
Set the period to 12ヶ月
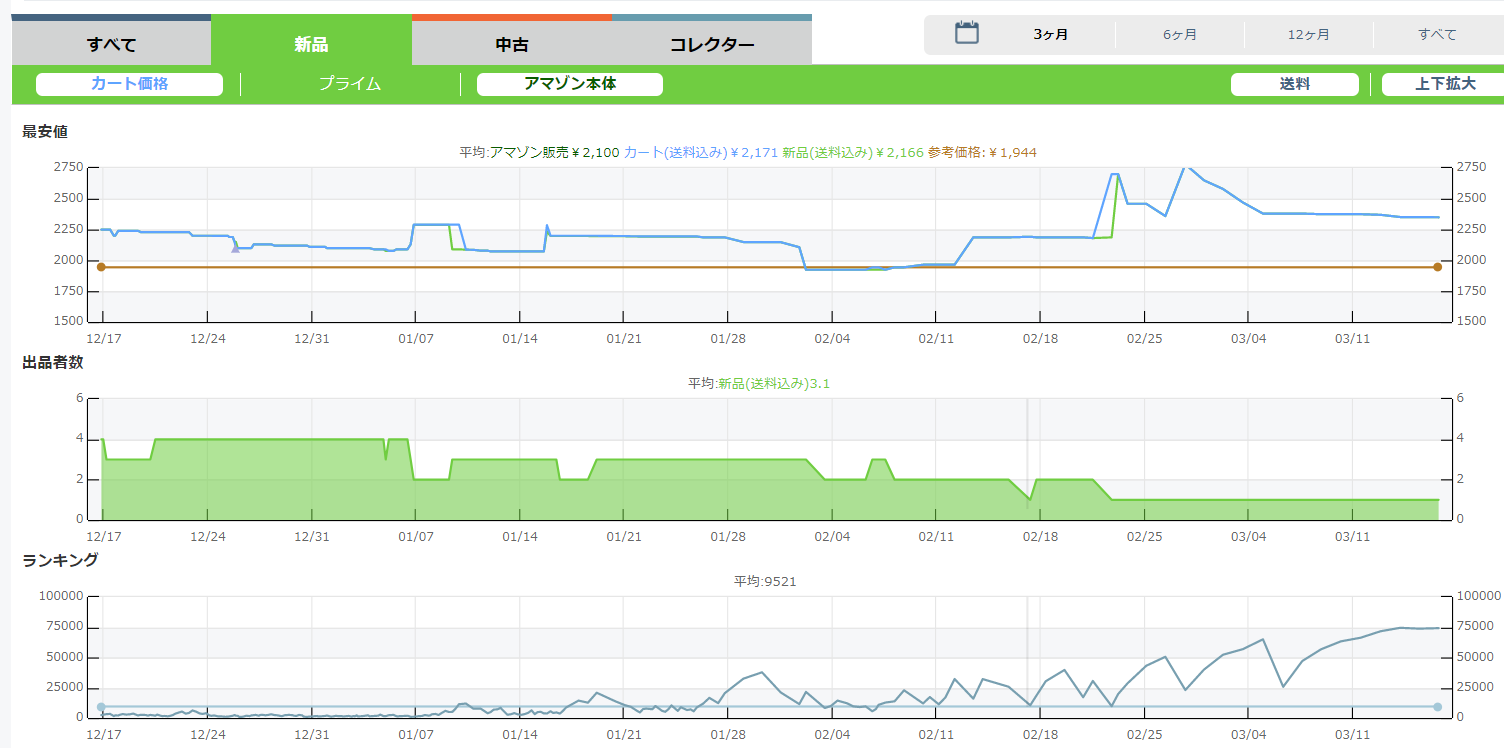(1308, 35)
